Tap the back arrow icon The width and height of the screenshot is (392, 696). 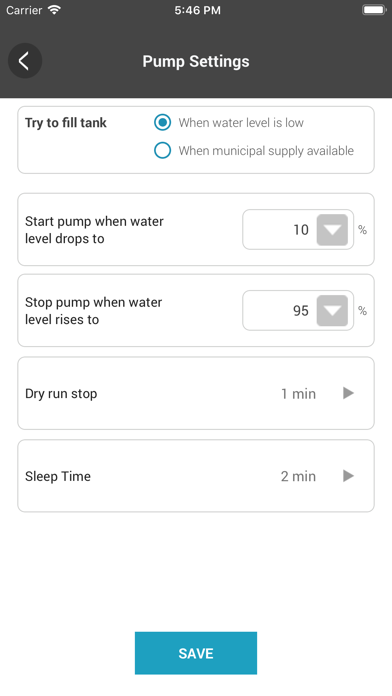click(x=25, y=61)
